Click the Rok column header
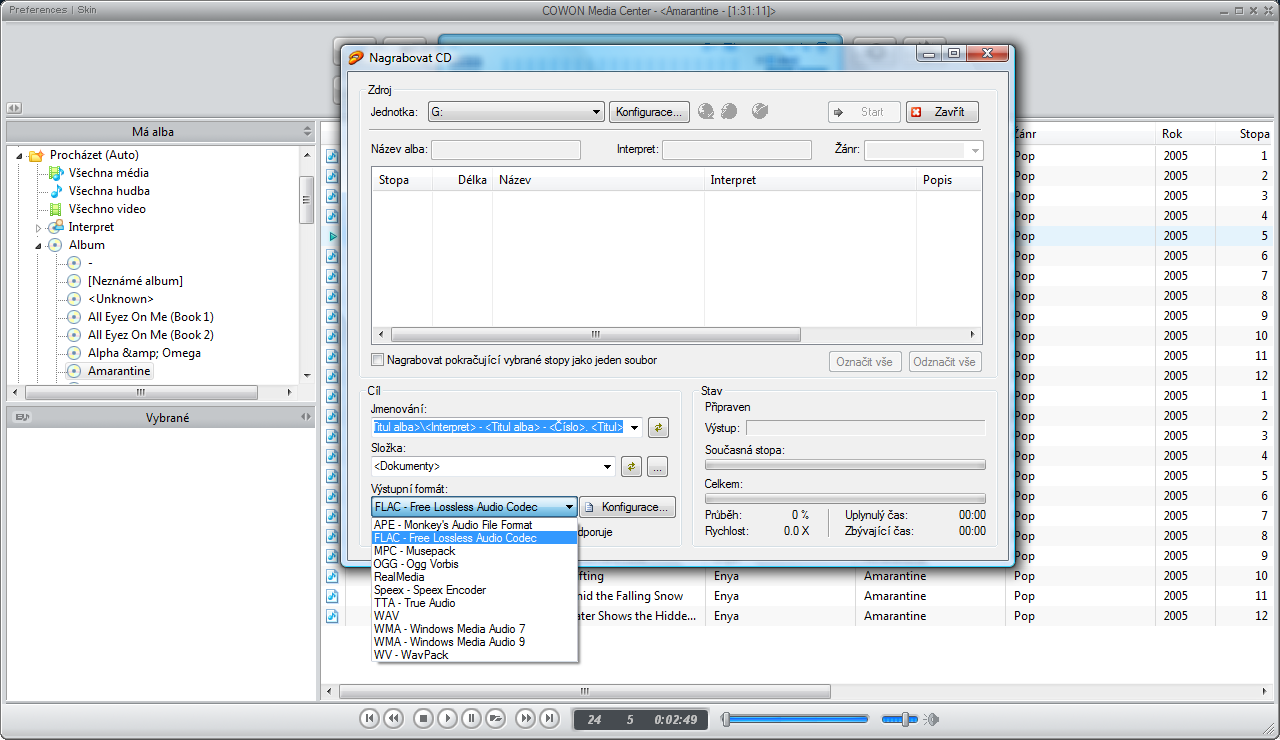1280x740 pixels. (1184, 133)
